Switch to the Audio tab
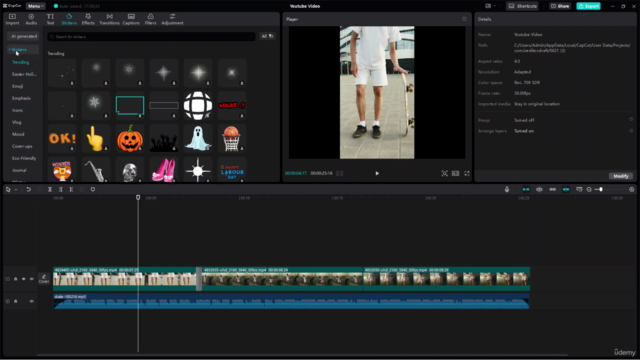The width and height of the screenshot is (640, 360). tap(31, 19)
